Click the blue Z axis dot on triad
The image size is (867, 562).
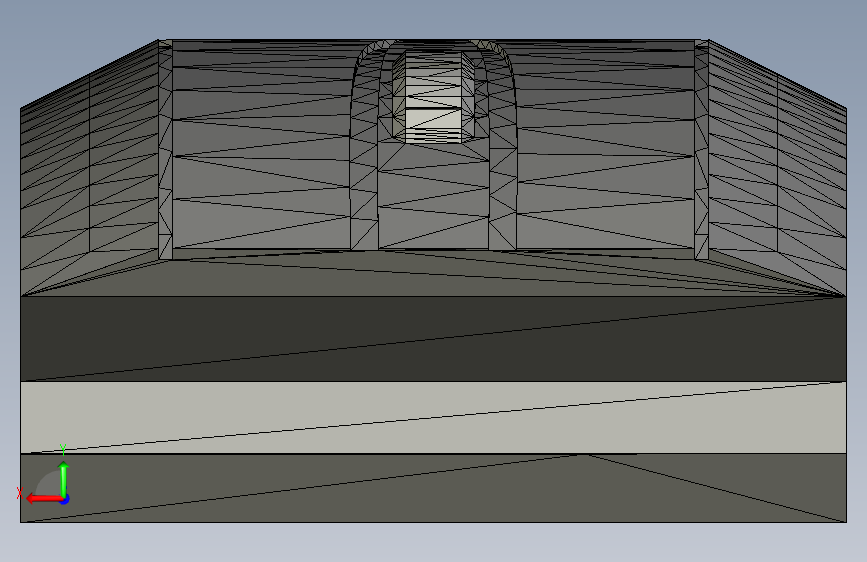pyautogui.click(x=65, y=499)
